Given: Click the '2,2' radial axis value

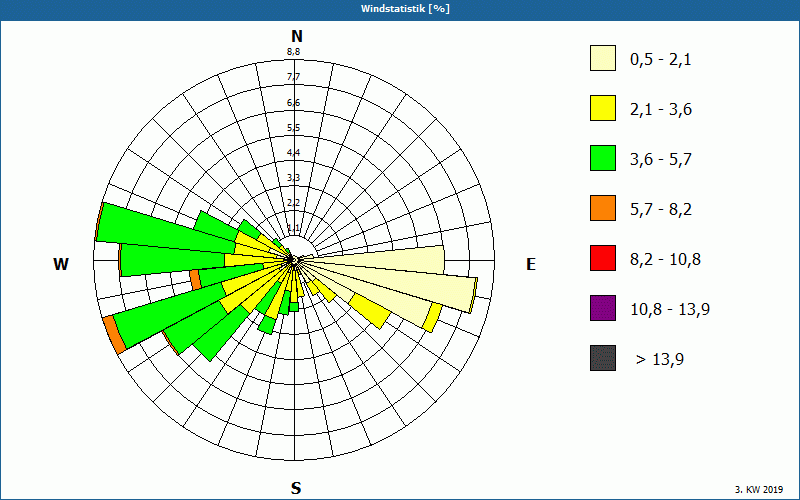Looking at the screenshot, I should point(293,203).
